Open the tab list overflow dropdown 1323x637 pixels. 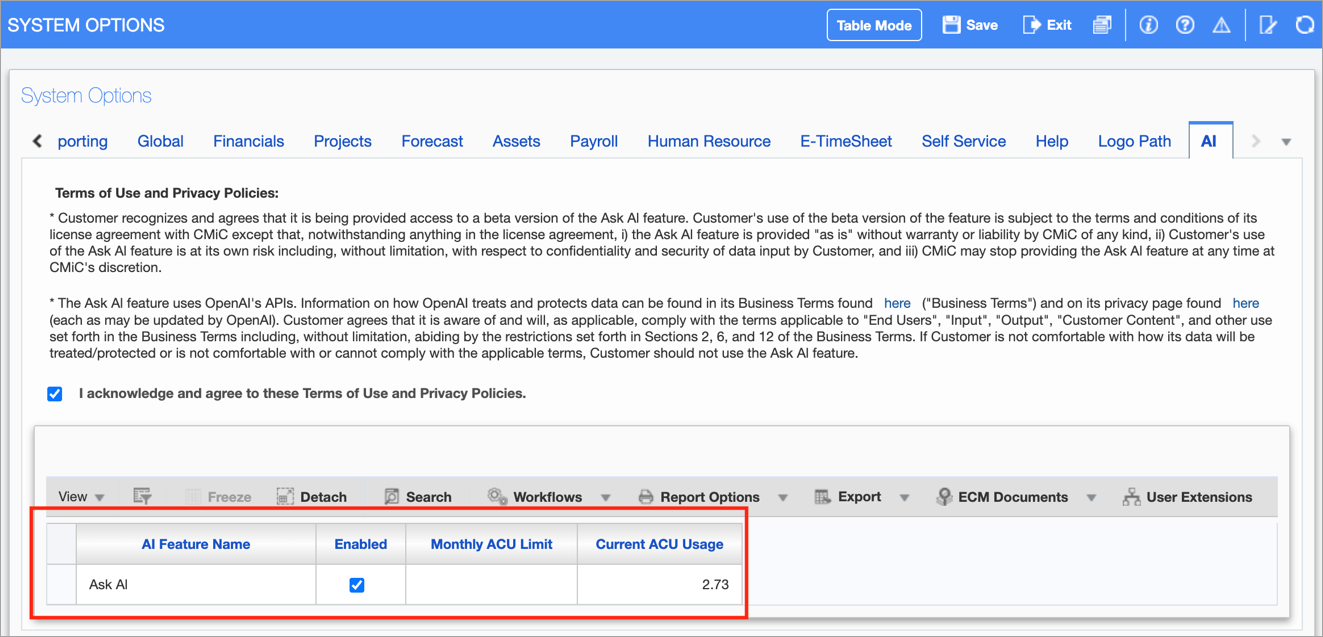coord(1286,142)
